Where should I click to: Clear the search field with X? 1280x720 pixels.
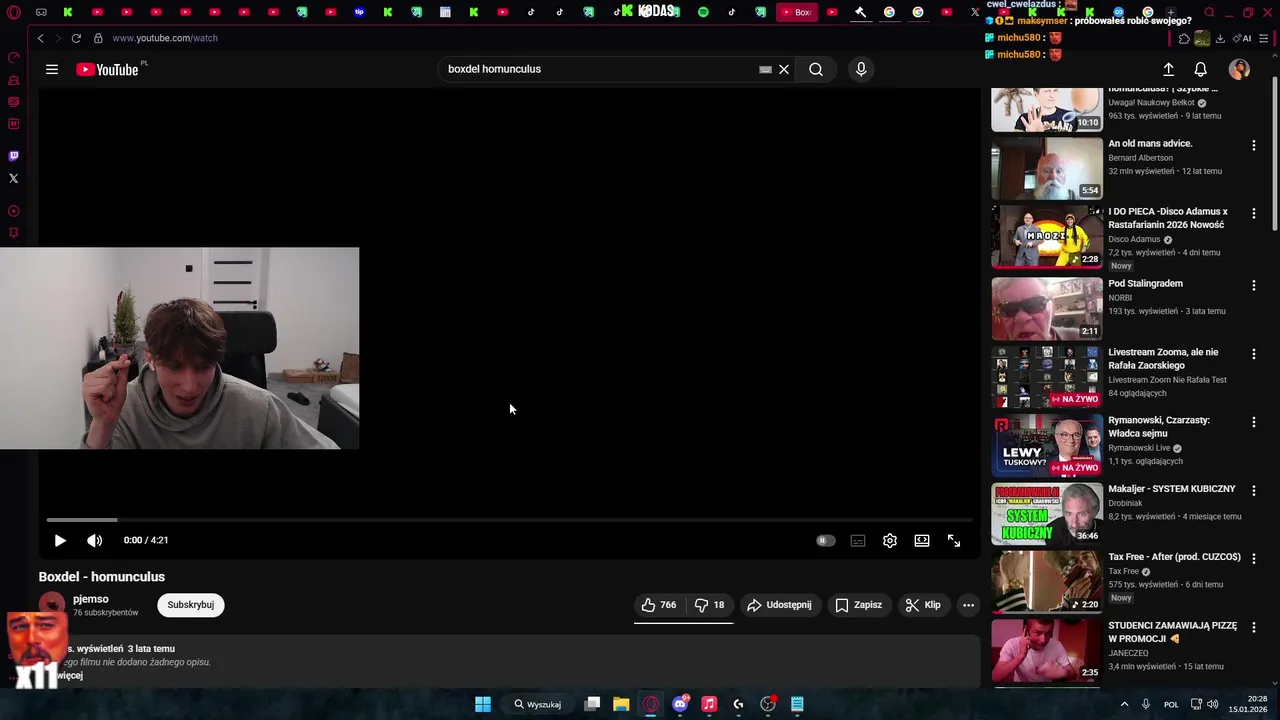pos(784,69)
